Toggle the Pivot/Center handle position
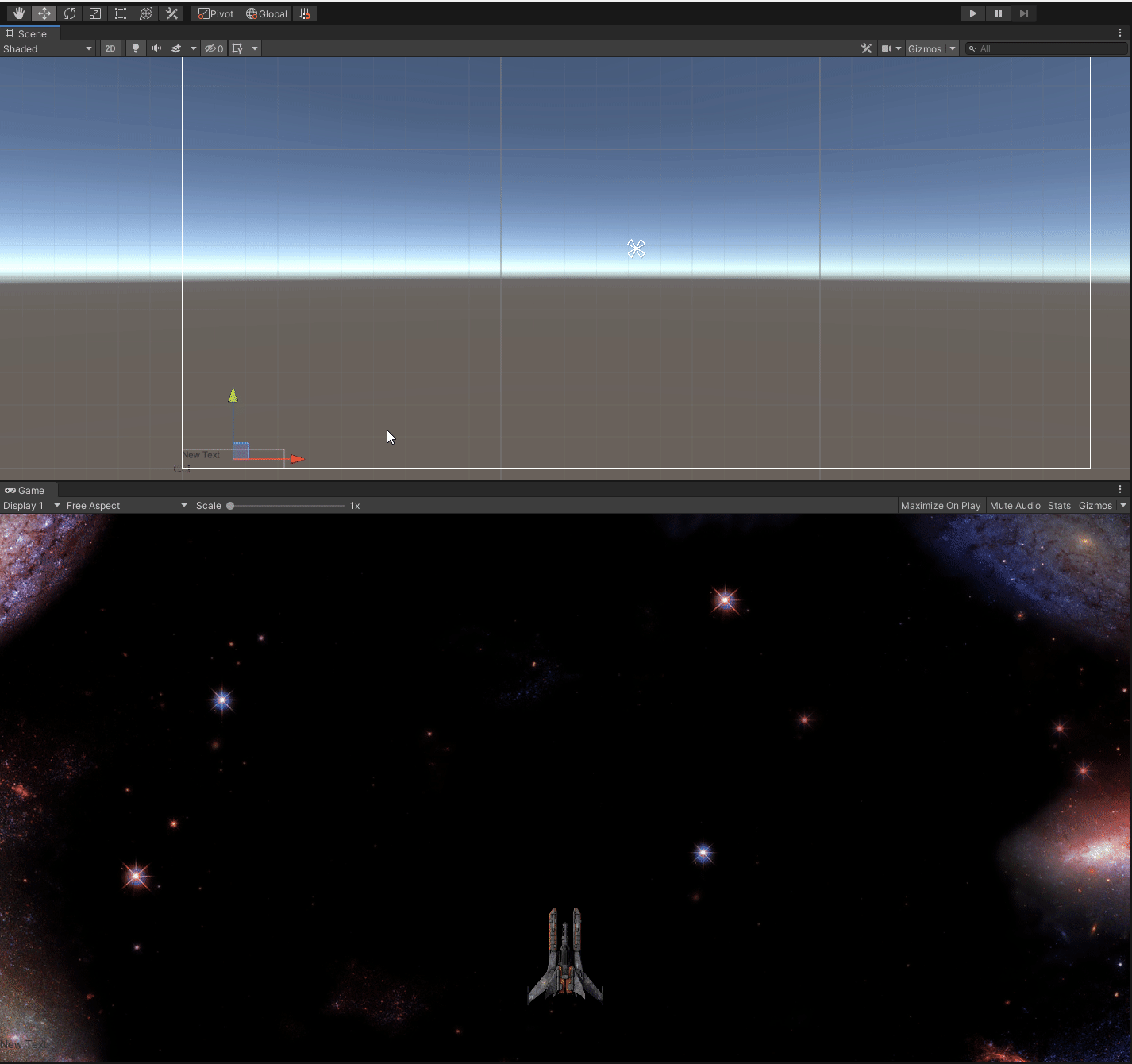 (x=216, y=13)
